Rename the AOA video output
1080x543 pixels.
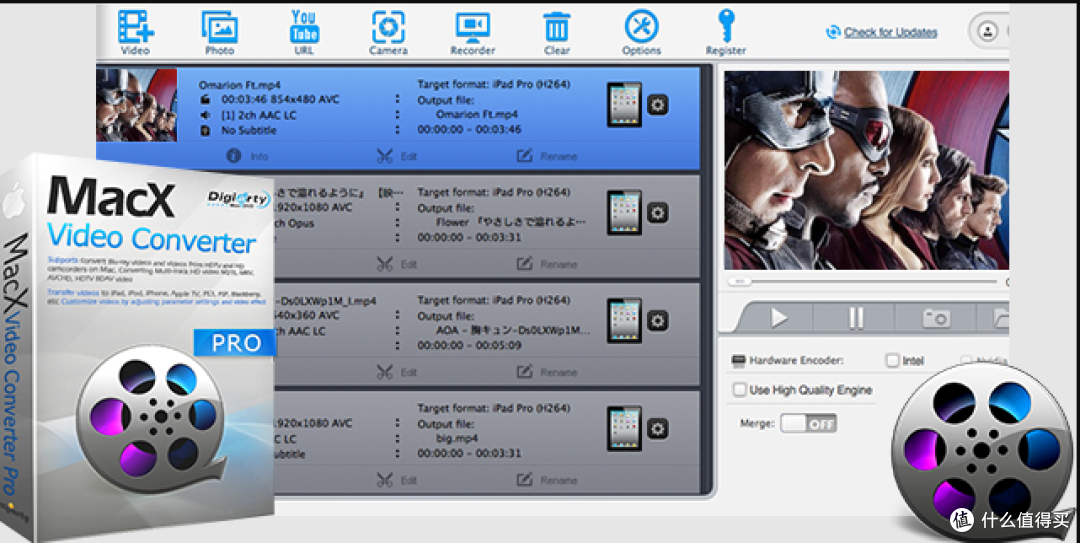pos(547,372)
